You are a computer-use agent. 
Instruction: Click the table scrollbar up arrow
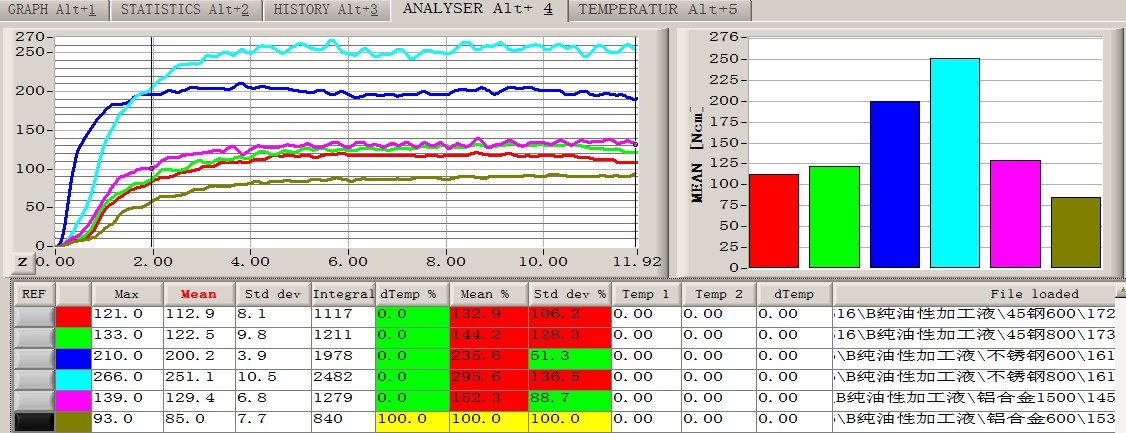1120,290
